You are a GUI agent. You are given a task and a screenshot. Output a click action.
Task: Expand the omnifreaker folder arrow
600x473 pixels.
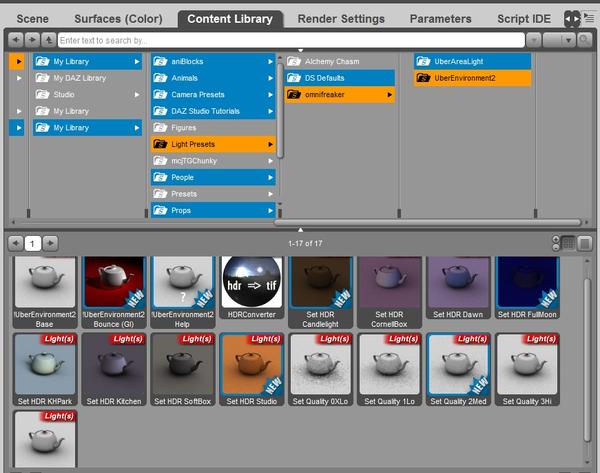389,95
